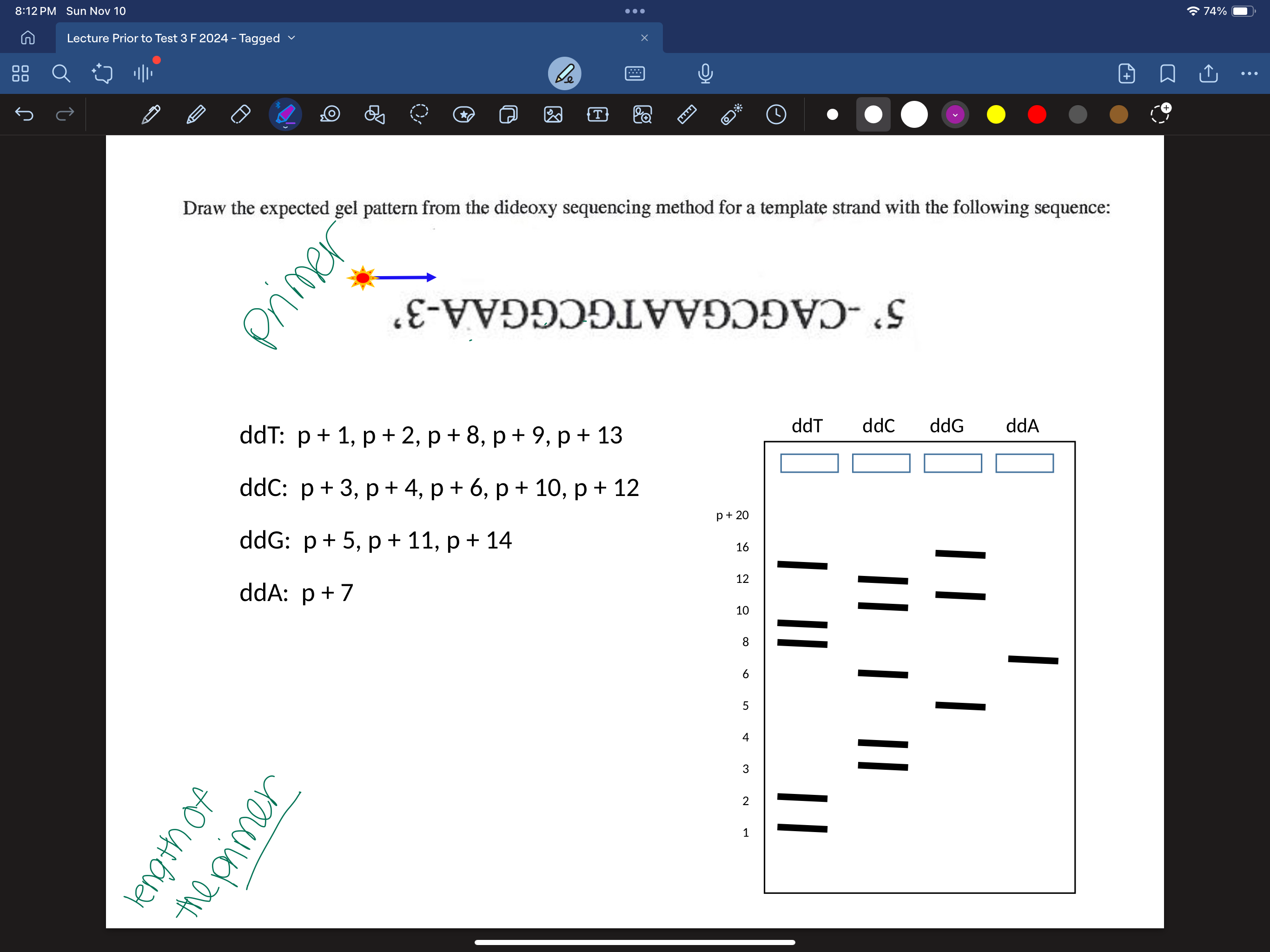Open search in the notebook
1270x952 pixels.
tap(61, 73)
